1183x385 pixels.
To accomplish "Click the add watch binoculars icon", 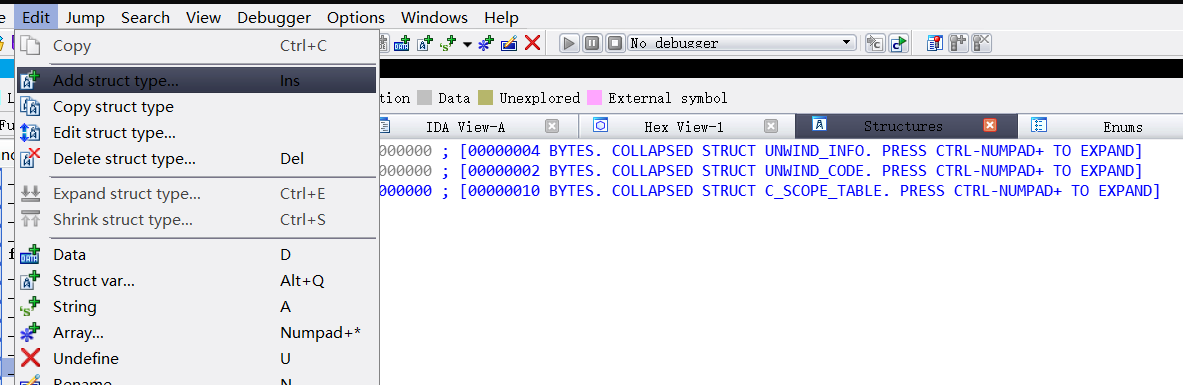I will (x=958, y=43).
